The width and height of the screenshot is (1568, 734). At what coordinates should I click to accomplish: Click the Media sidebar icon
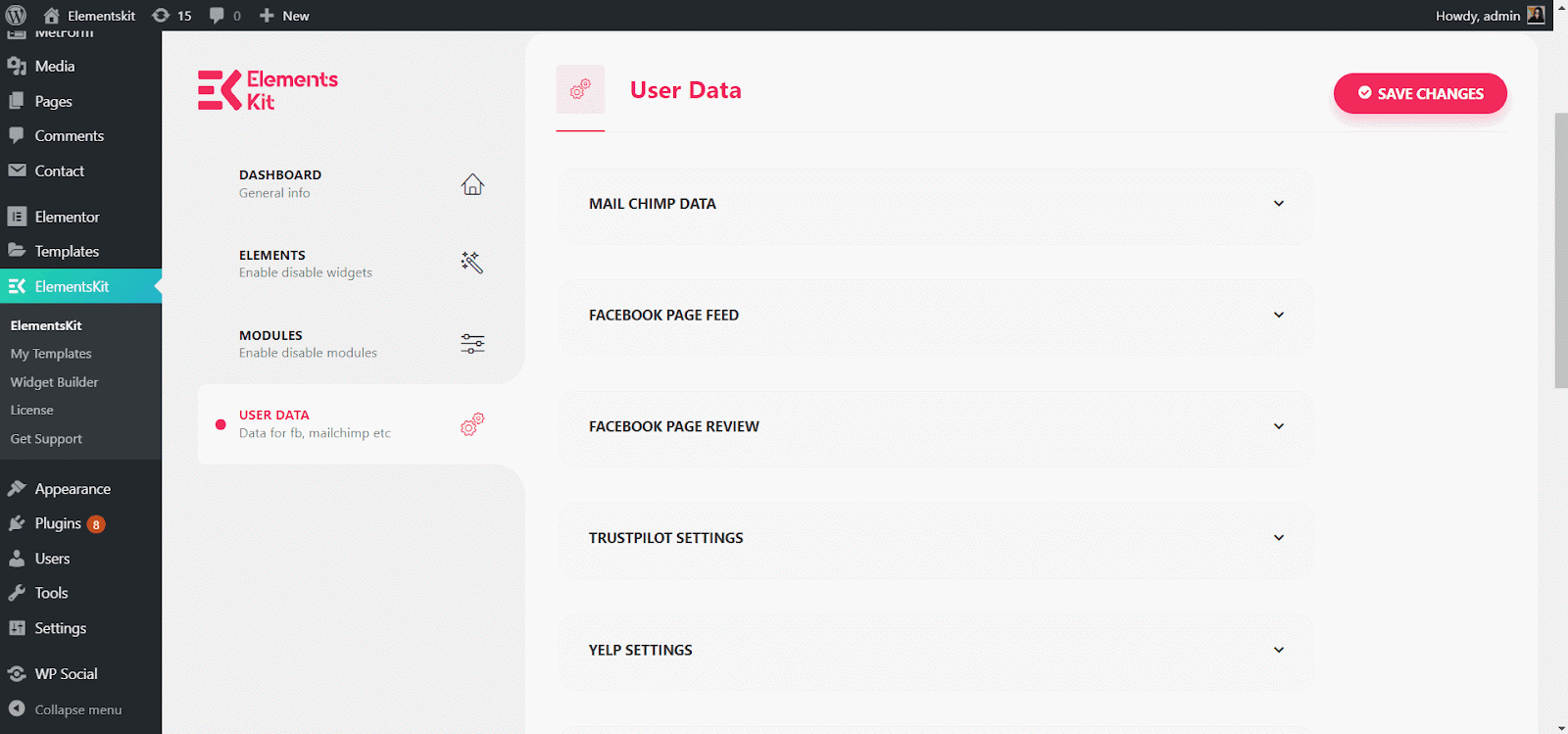click(17, 67)
